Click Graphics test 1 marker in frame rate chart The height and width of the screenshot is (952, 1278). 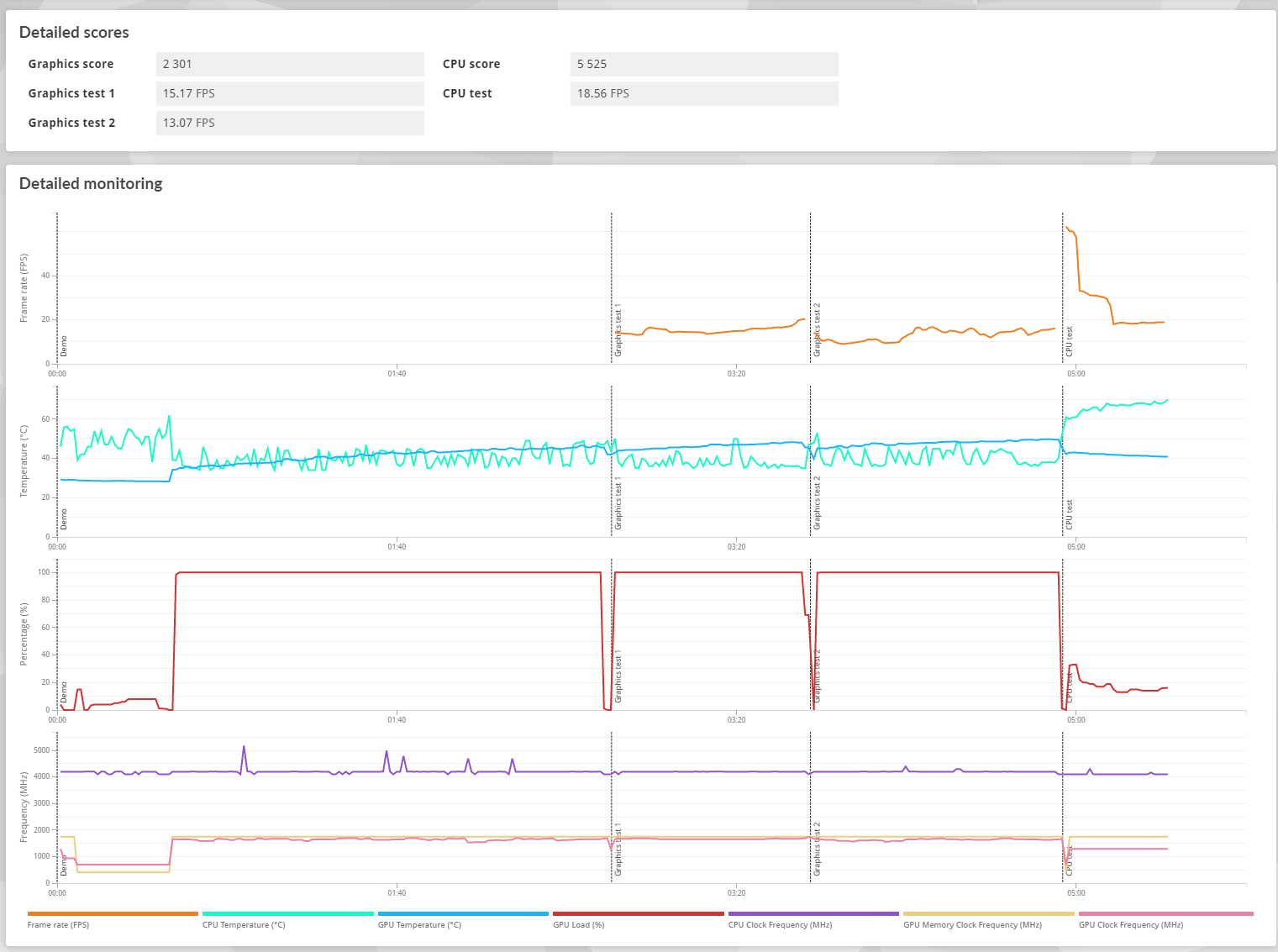click(x=618, y=330)
